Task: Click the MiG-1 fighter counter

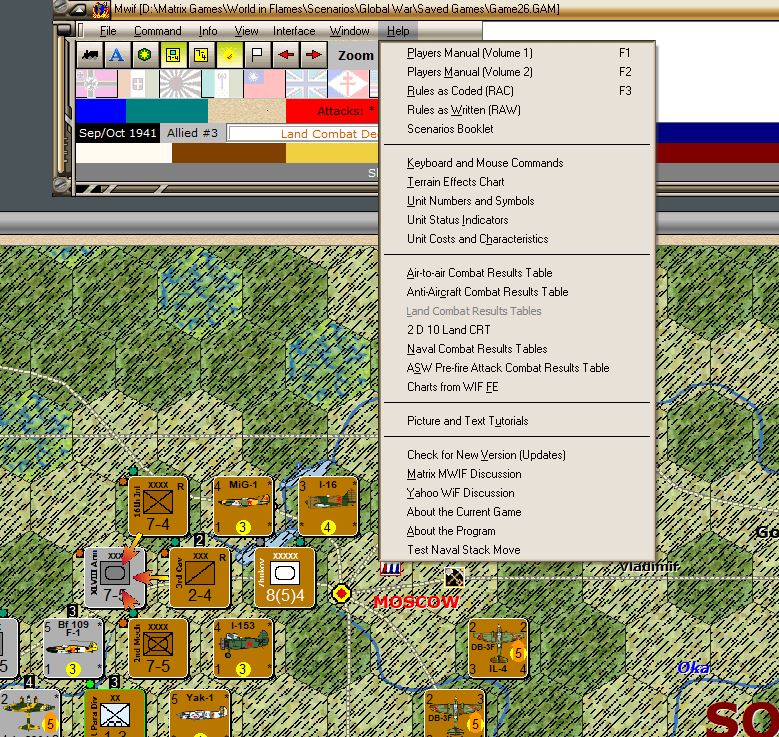Action: 243,506
